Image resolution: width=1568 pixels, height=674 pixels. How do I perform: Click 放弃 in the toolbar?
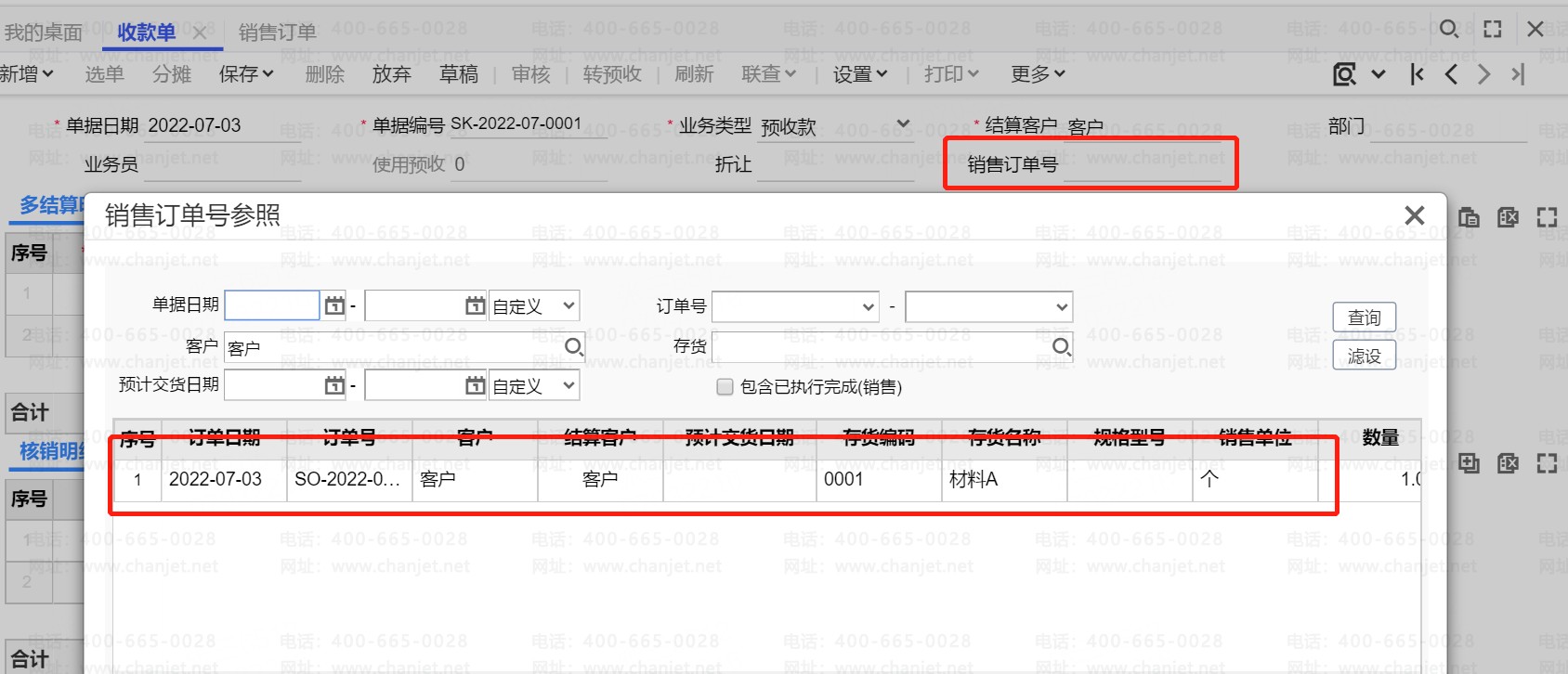(x=391, y=74)
